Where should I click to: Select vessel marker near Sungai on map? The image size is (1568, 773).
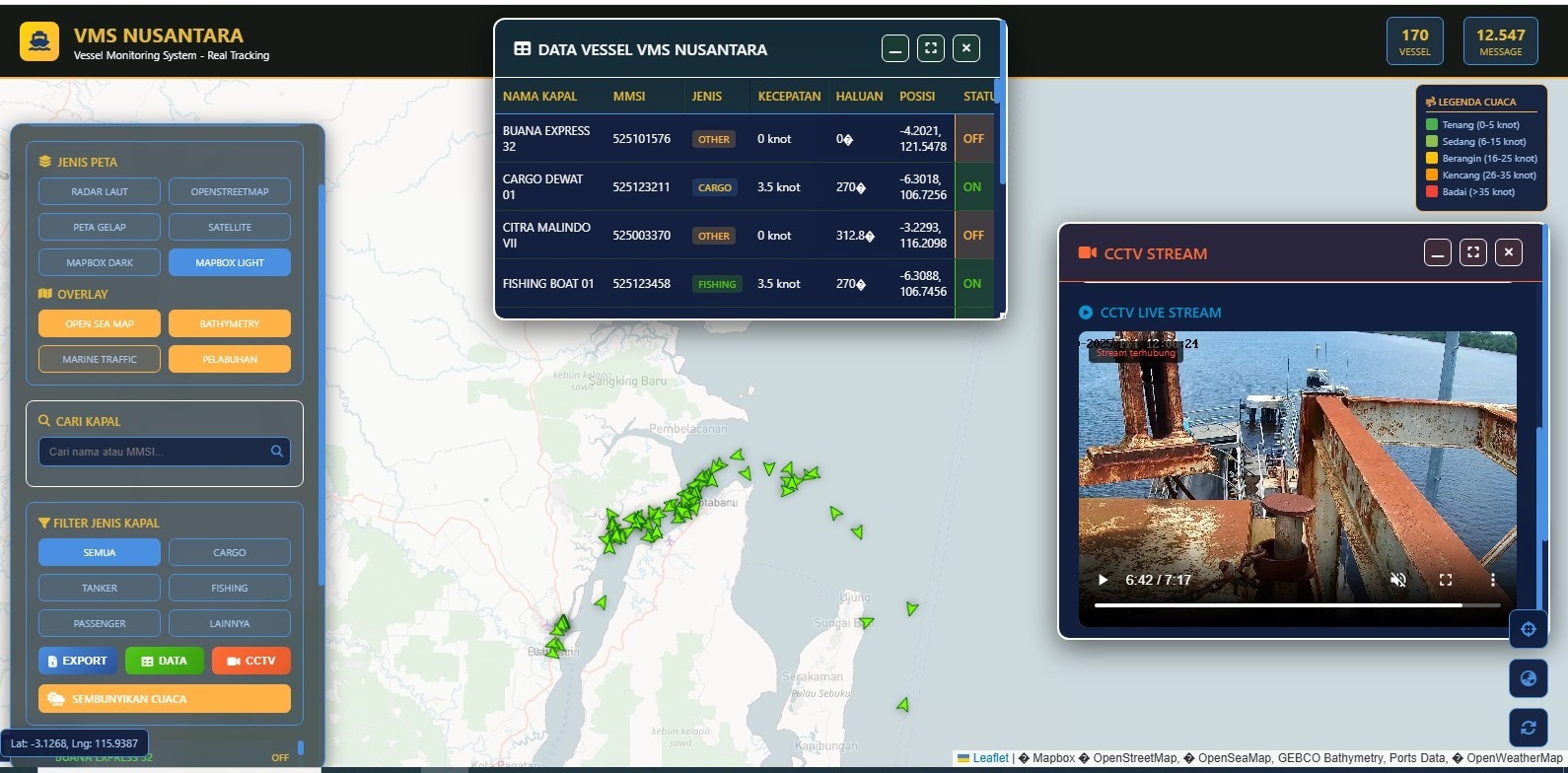pos(866,622)
